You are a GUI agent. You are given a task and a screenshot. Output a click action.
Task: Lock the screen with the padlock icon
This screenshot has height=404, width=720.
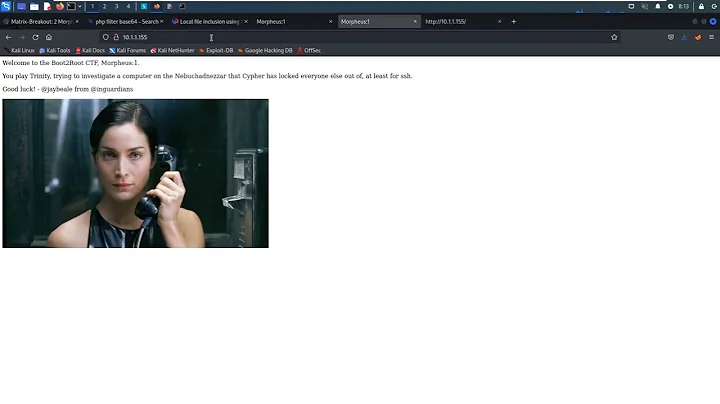point(701,6)
